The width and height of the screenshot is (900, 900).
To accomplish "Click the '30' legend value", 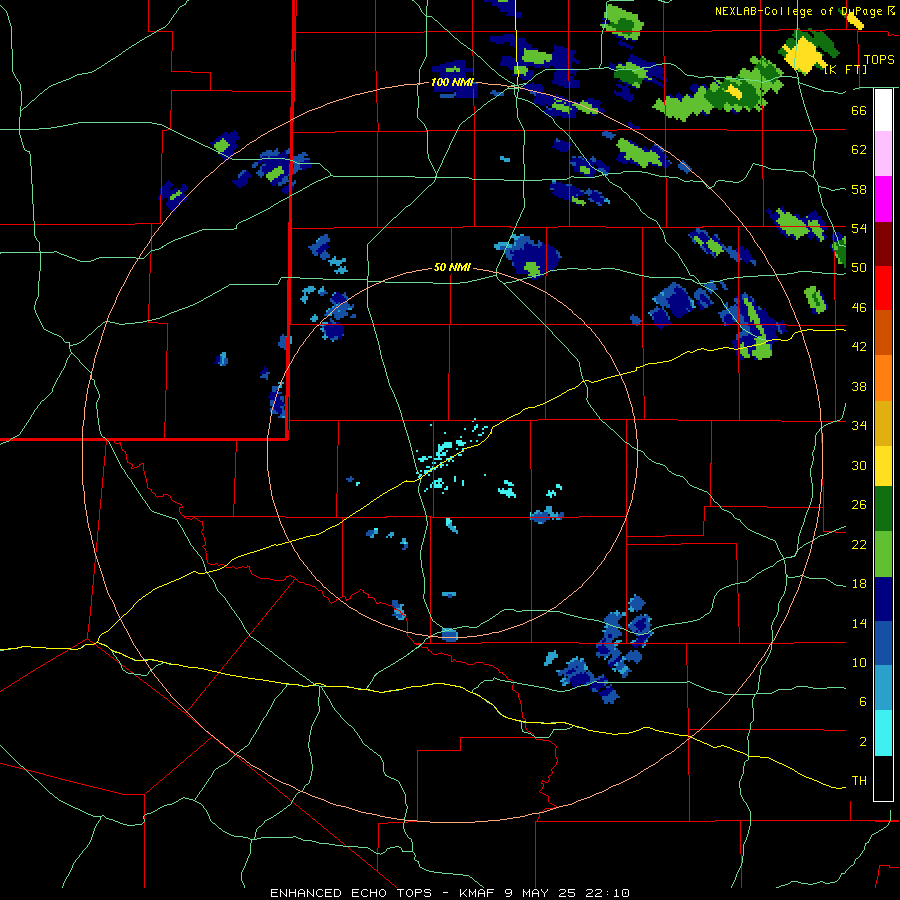I will pyautogui.click(x=859, y=465).
